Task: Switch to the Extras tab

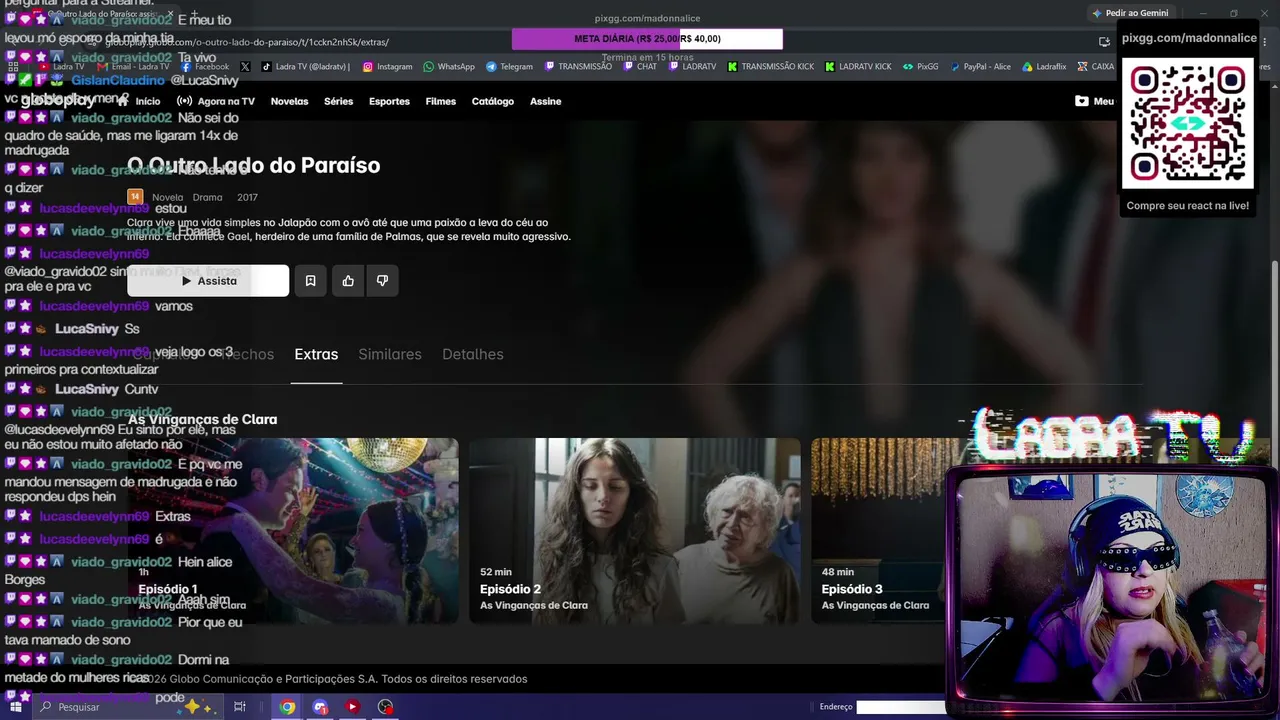Action: coord(316,354)
